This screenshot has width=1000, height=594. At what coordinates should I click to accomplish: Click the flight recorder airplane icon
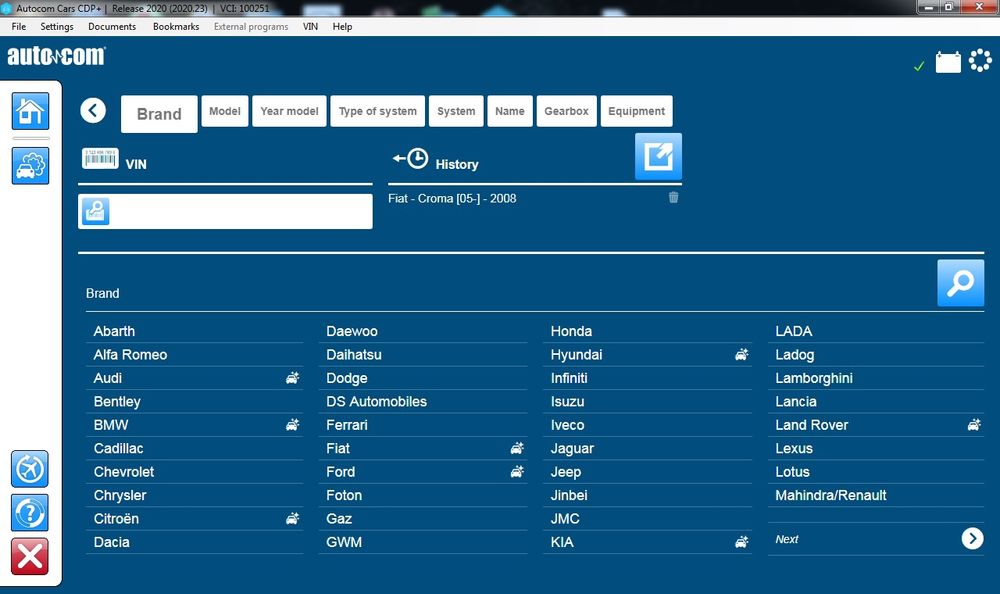[29, 469]
